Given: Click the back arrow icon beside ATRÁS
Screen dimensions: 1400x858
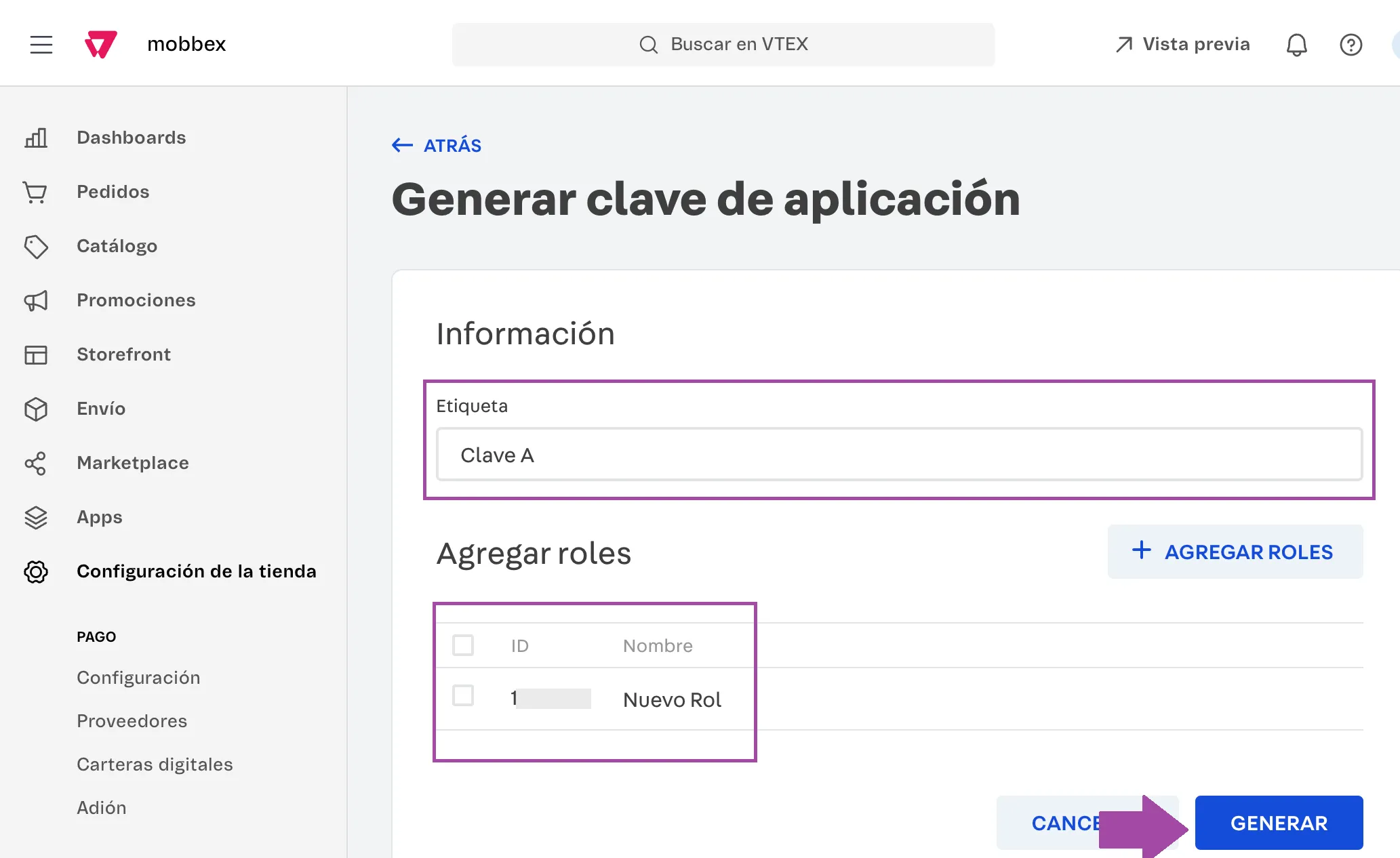Looking at the screenshot, I should pyautogui.click(x=403, y=145).
